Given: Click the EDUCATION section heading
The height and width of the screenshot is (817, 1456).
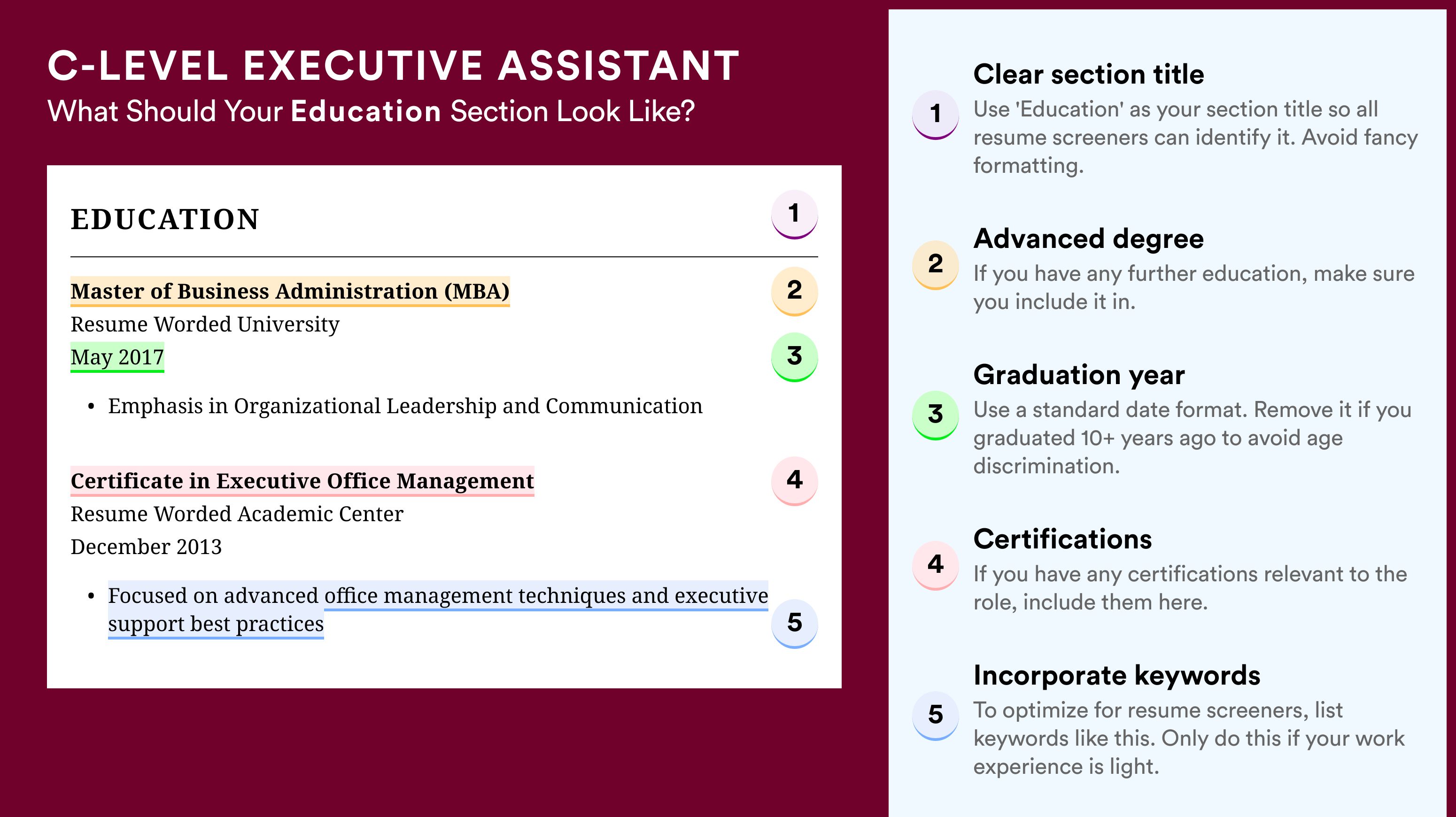Looking at the screenshot, I should point(165,219).
